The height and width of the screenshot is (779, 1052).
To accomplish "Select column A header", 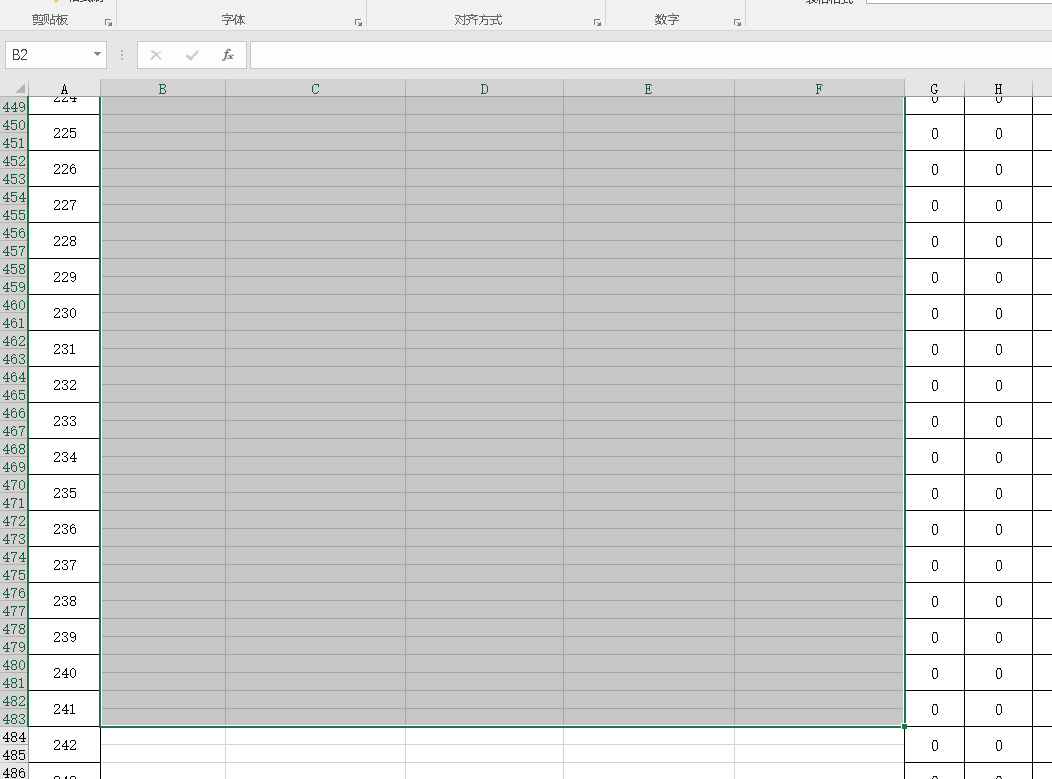I will click(x=64, y=89).
